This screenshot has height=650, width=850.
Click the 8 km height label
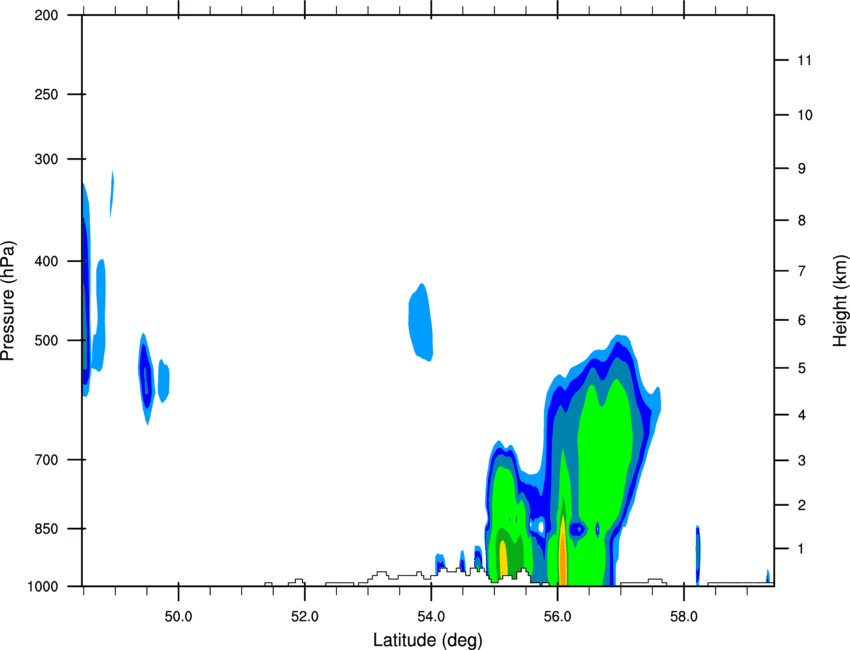click(802, 221)
